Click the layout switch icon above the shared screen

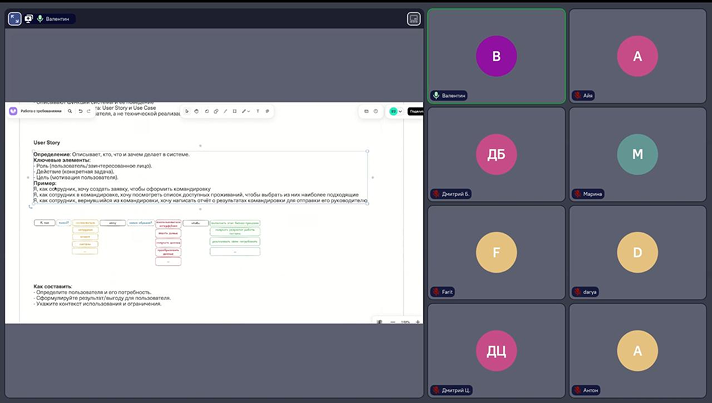(413, 19)
